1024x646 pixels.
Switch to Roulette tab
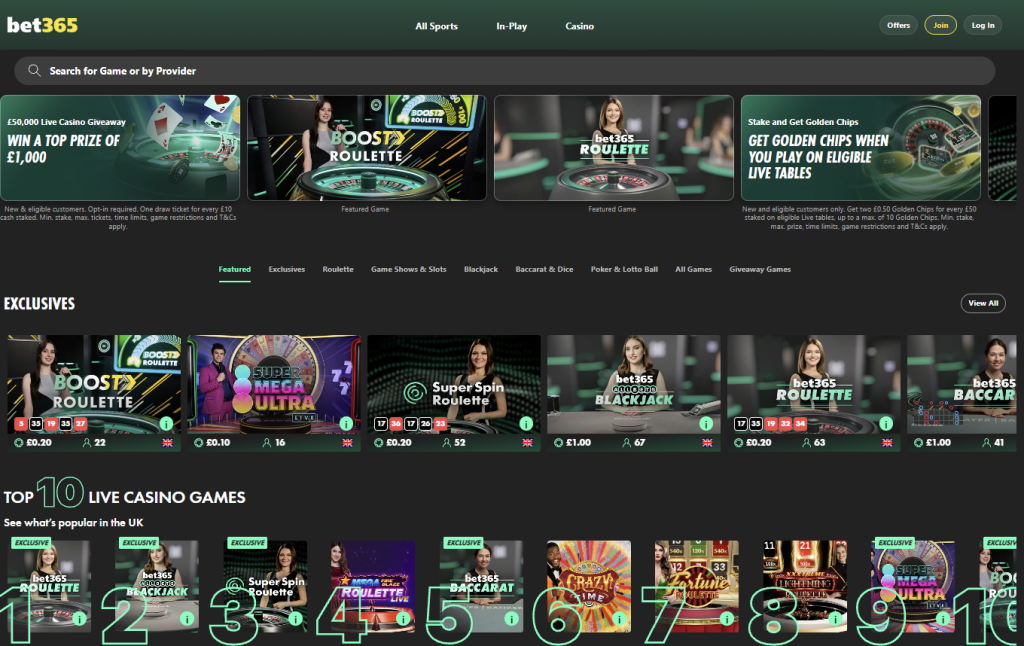coord(338,269)
